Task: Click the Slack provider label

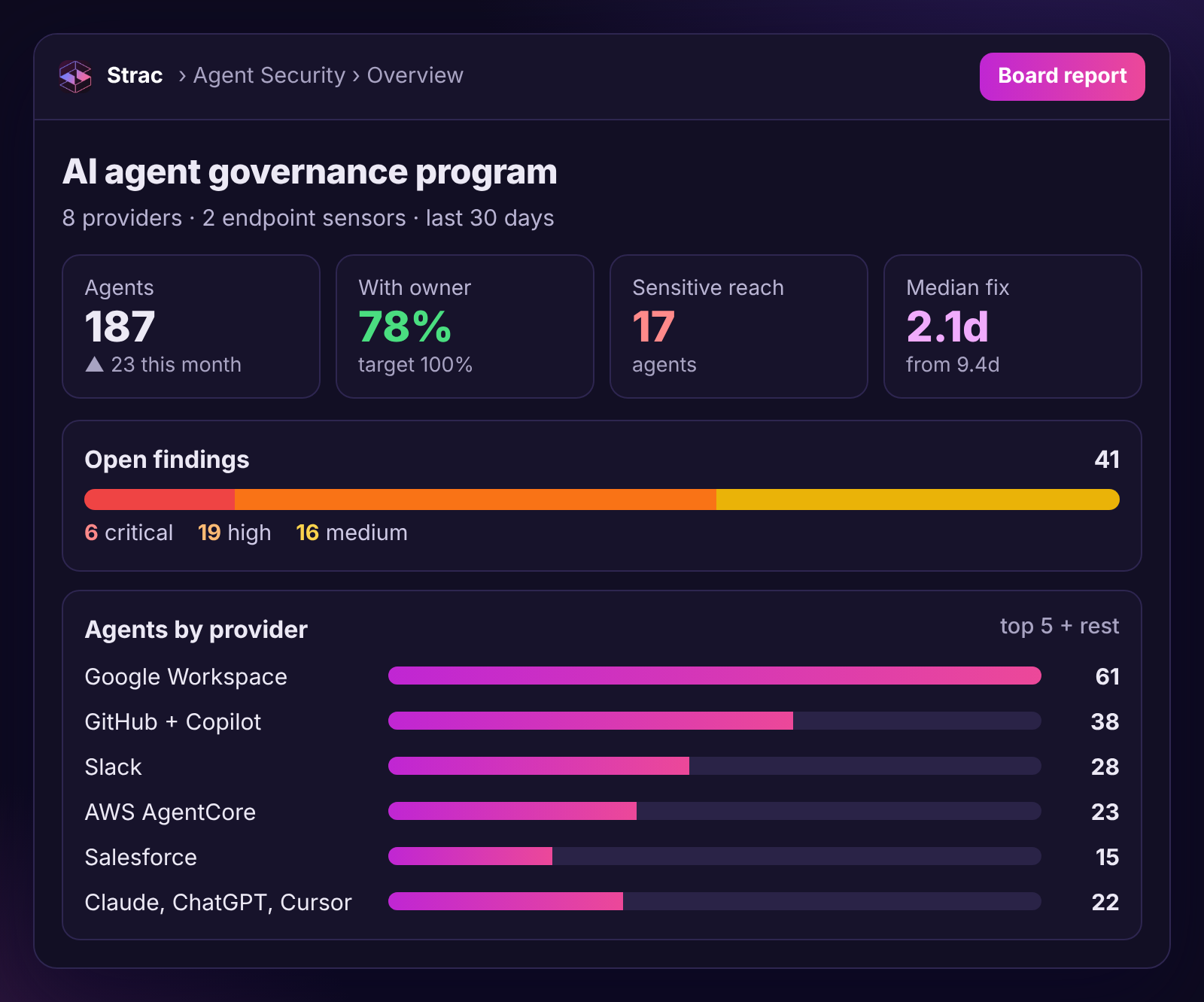Action: click(x=113, y=767)
